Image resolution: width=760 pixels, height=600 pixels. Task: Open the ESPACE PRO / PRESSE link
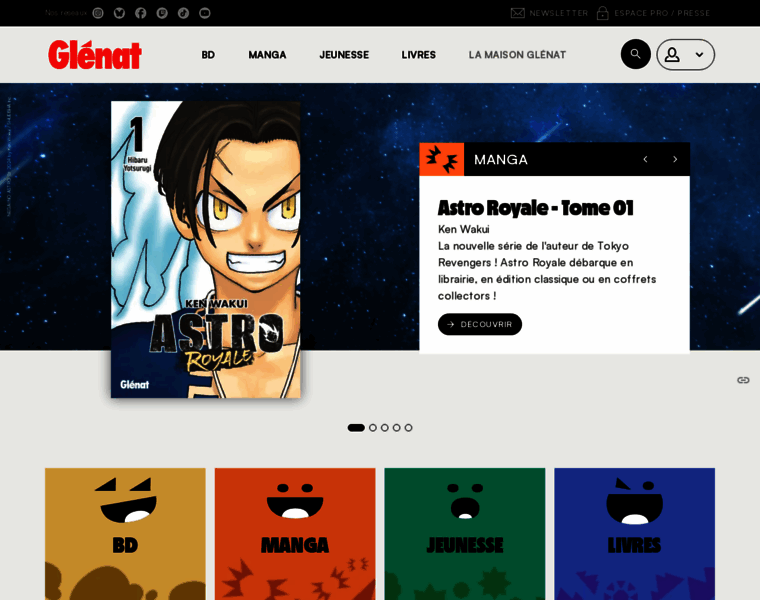[x=662, y=13]
